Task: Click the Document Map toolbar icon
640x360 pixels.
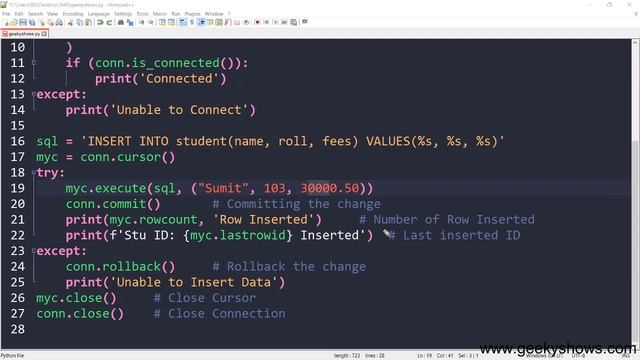Action: pos(219,22)
